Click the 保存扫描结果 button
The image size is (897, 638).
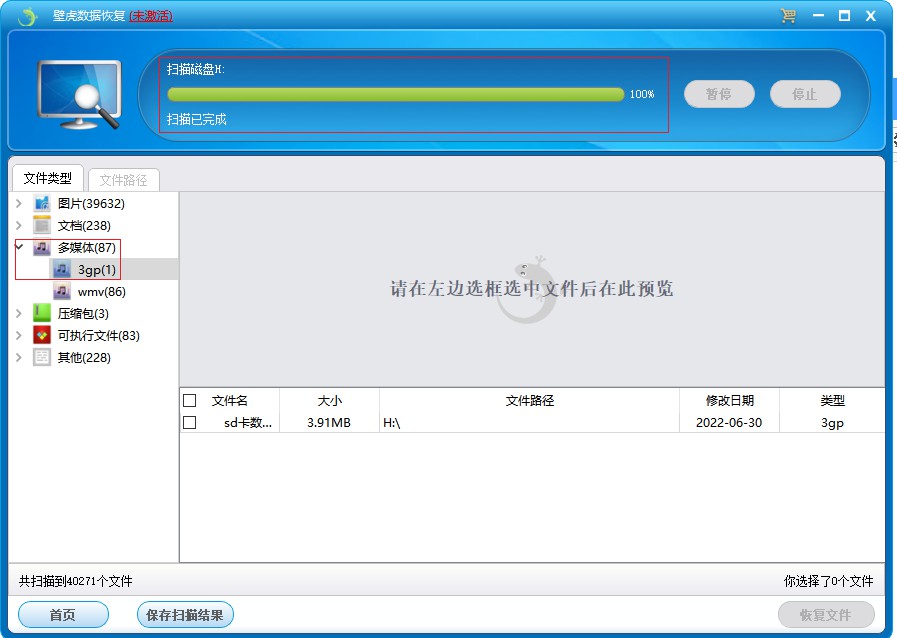point(185,615)
